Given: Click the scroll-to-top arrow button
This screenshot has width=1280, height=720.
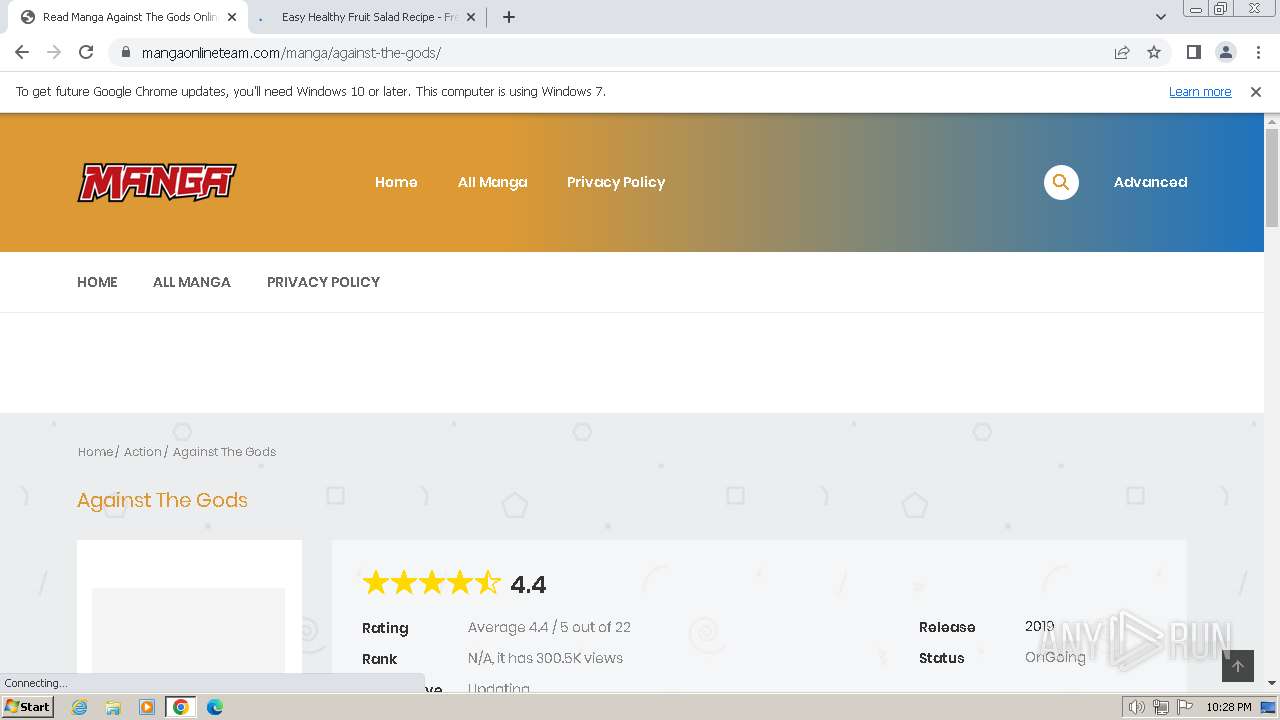Looking at the screenshot, I should pyautogui.click(x=1238, y=666).
